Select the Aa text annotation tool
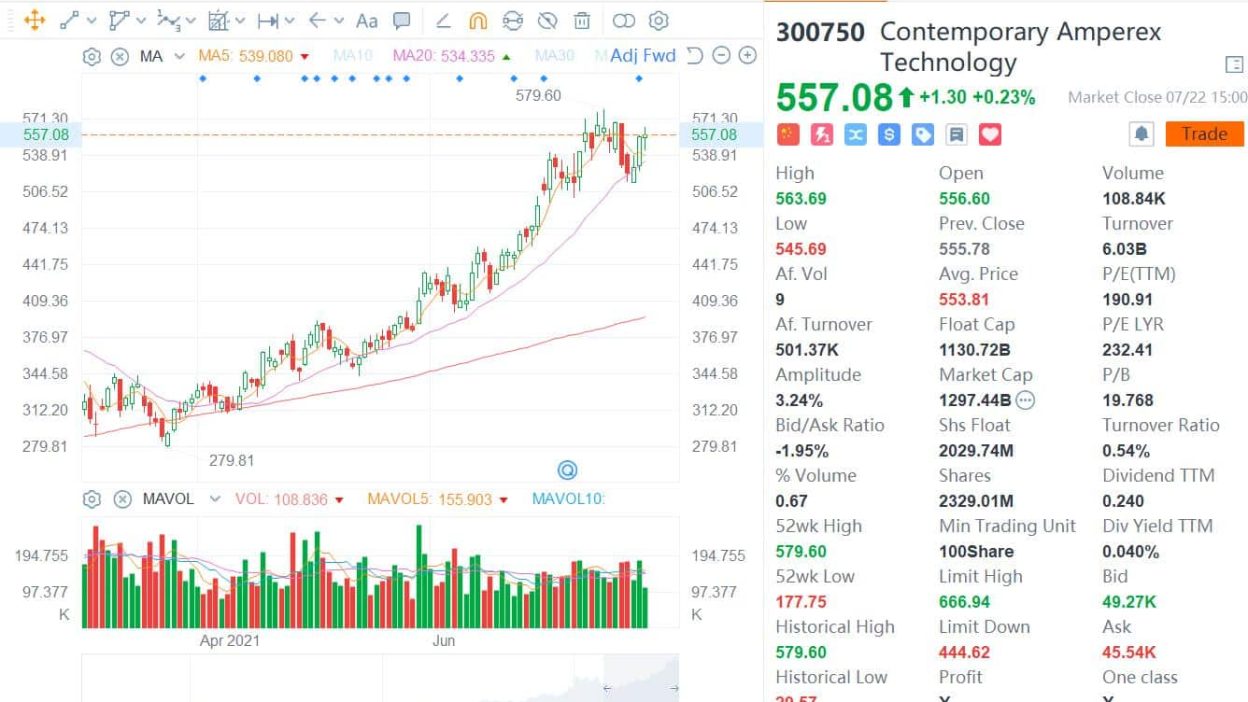Image resolution: width=1248 pixels, height=702 pixels. click(x=367, y=20)
